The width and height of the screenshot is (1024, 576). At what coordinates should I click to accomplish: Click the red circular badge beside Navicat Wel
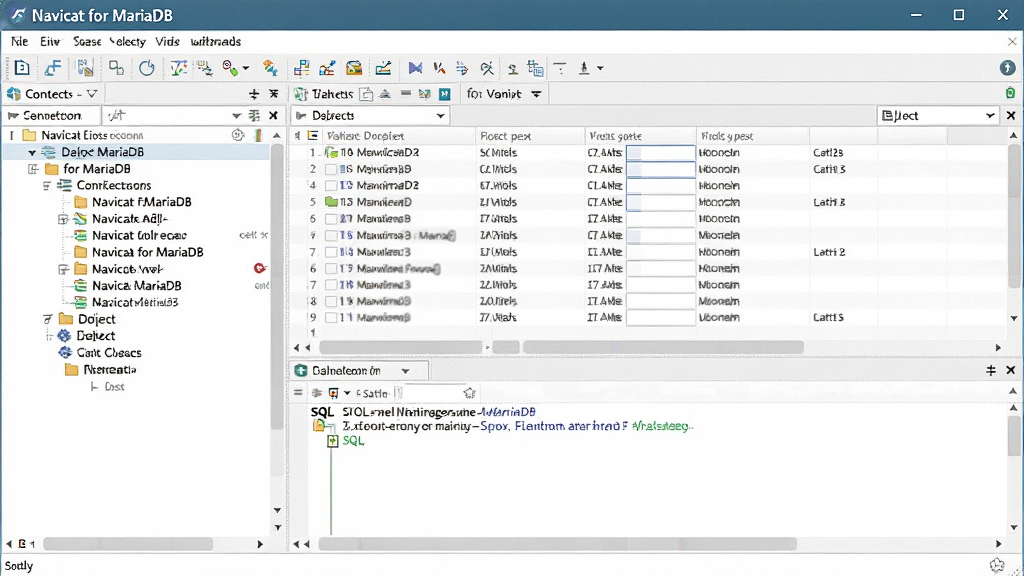coord(259,268)
